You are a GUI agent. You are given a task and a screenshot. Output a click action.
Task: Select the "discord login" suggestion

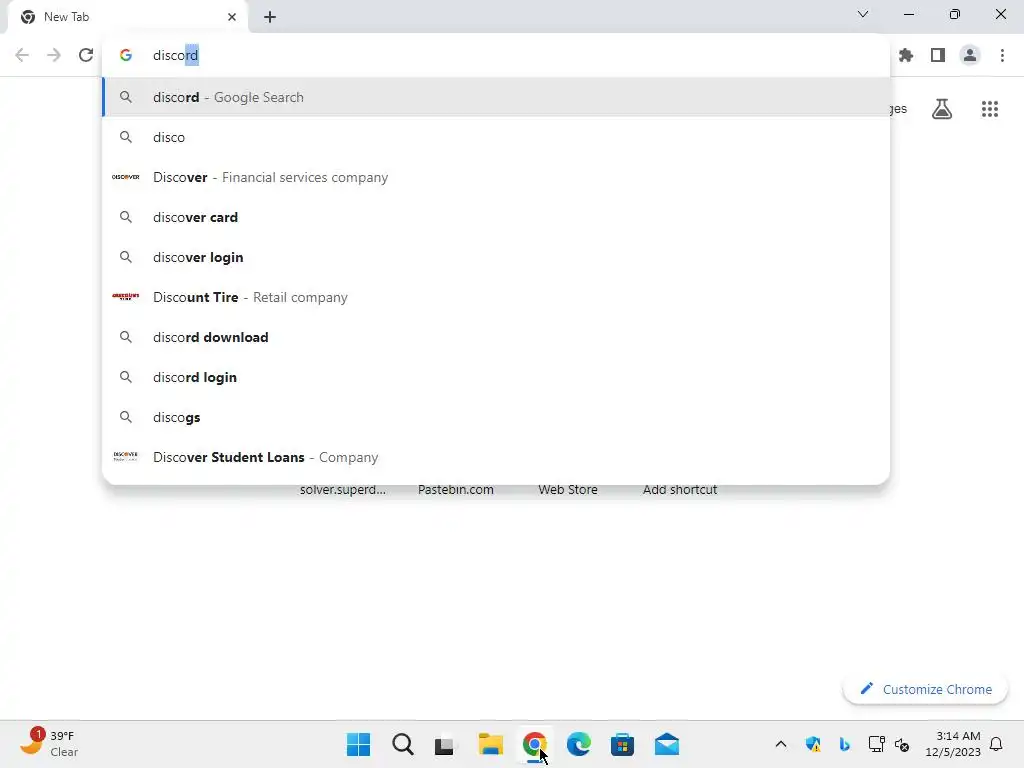[496, 377]
